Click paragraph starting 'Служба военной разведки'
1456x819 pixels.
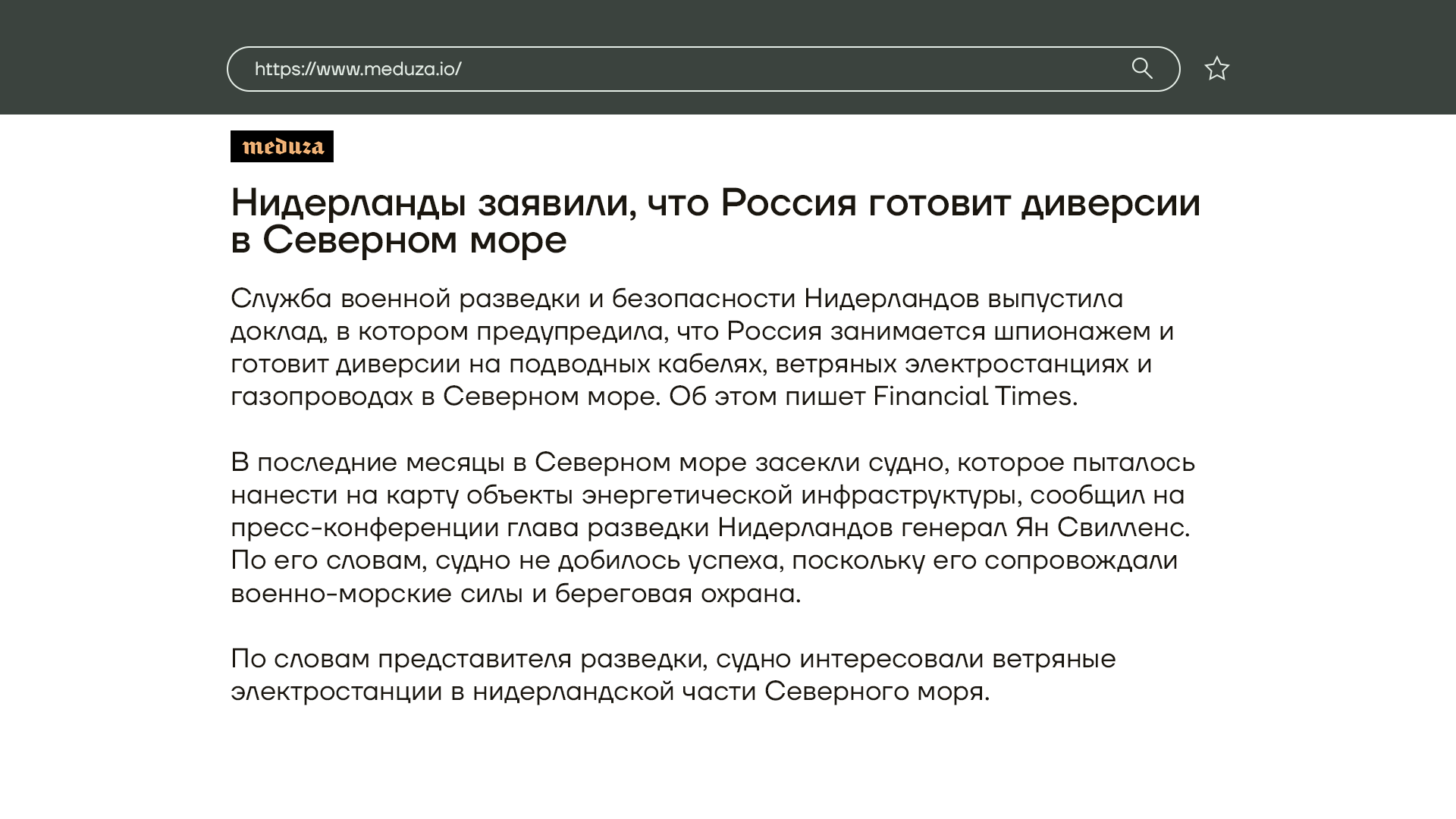coord(701,347)
